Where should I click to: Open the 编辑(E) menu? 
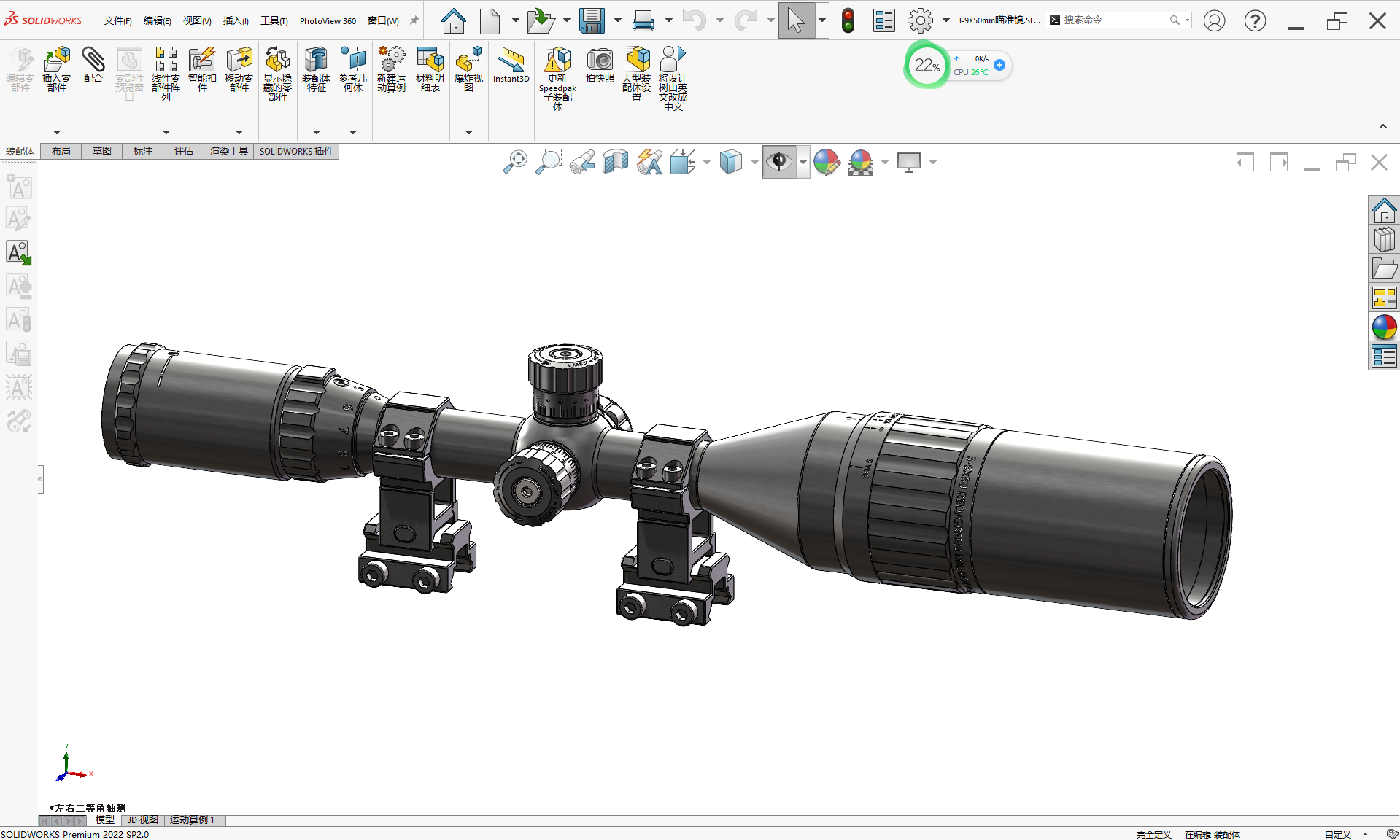pos(158,20)
